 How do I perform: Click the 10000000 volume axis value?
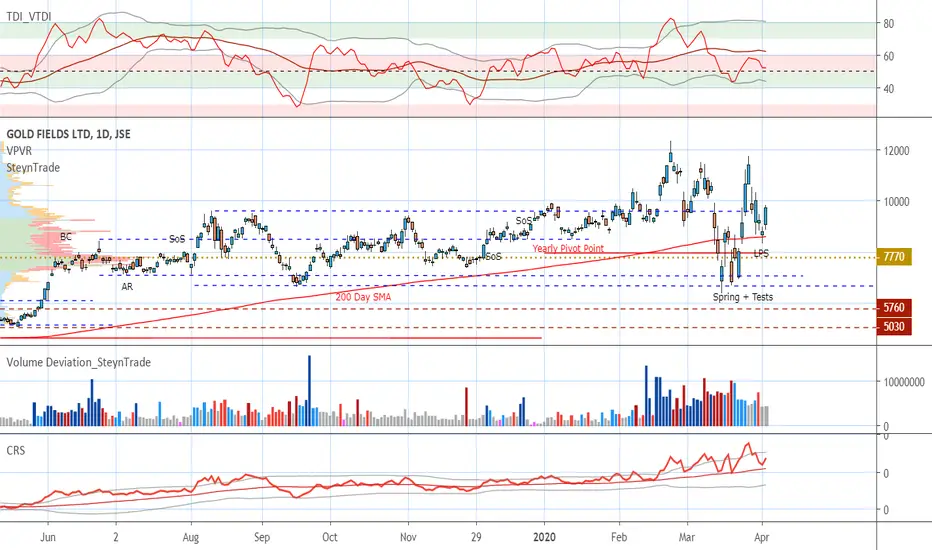[903, 382]
